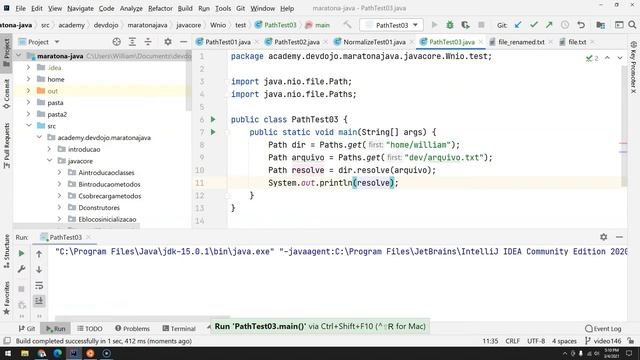Click the Build project hammer icon
This screenshot has height=360, width=640.
pyautogui.click(x=347, y=25)
